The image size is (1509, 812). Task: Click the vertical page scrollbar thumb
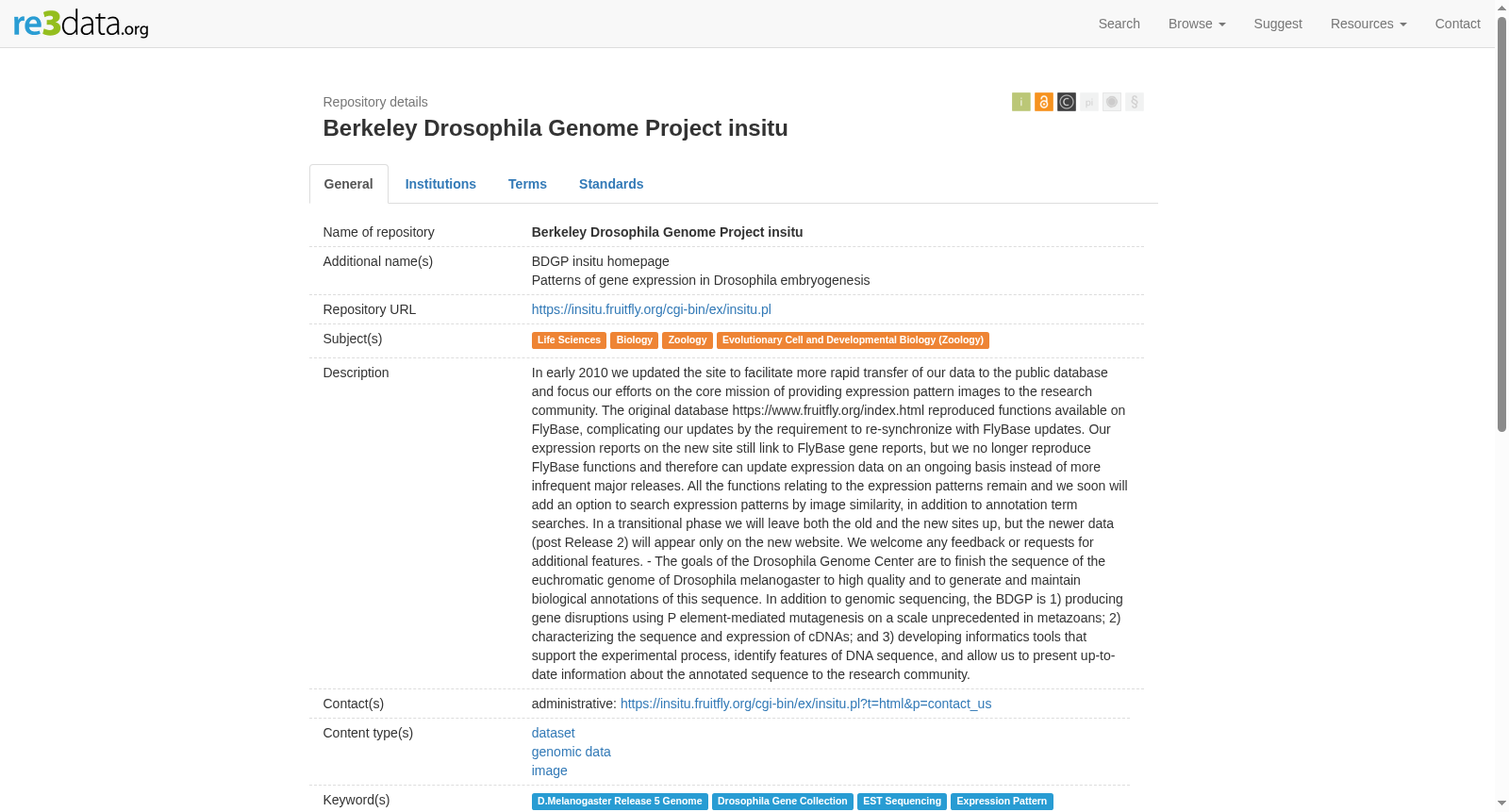tap(1501, 224)
